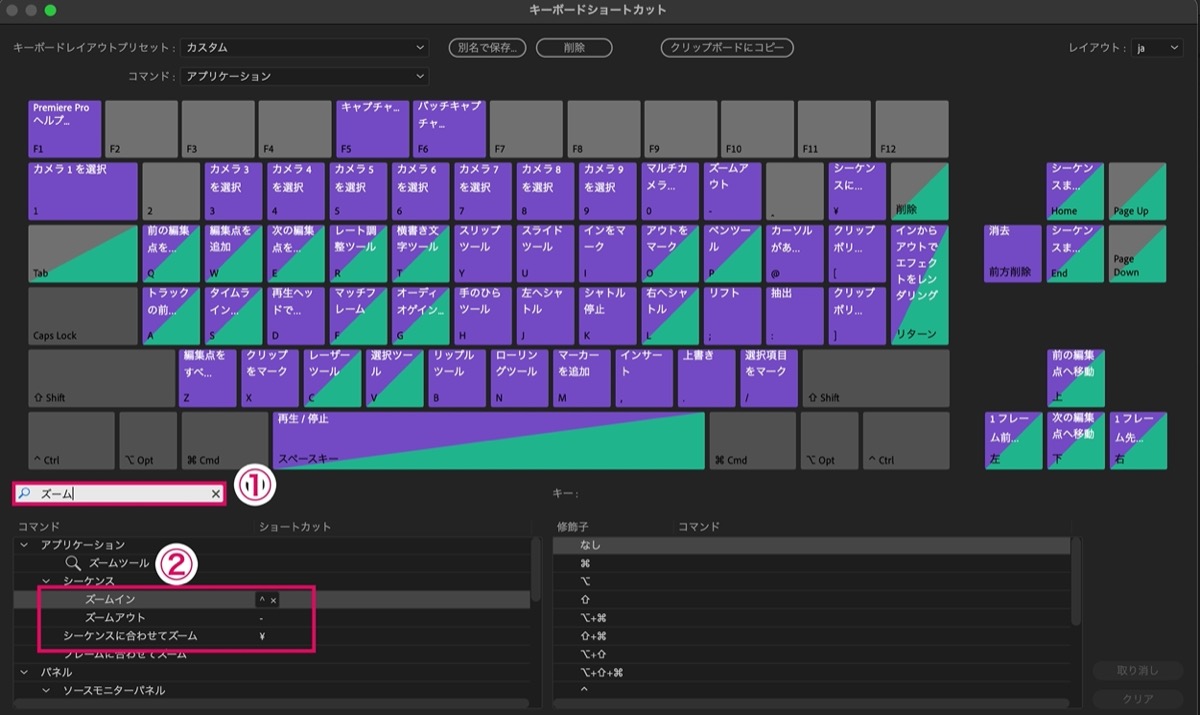Click the H 手のひらツール key
Screen dimensions: 1200x715
point(483,315)
